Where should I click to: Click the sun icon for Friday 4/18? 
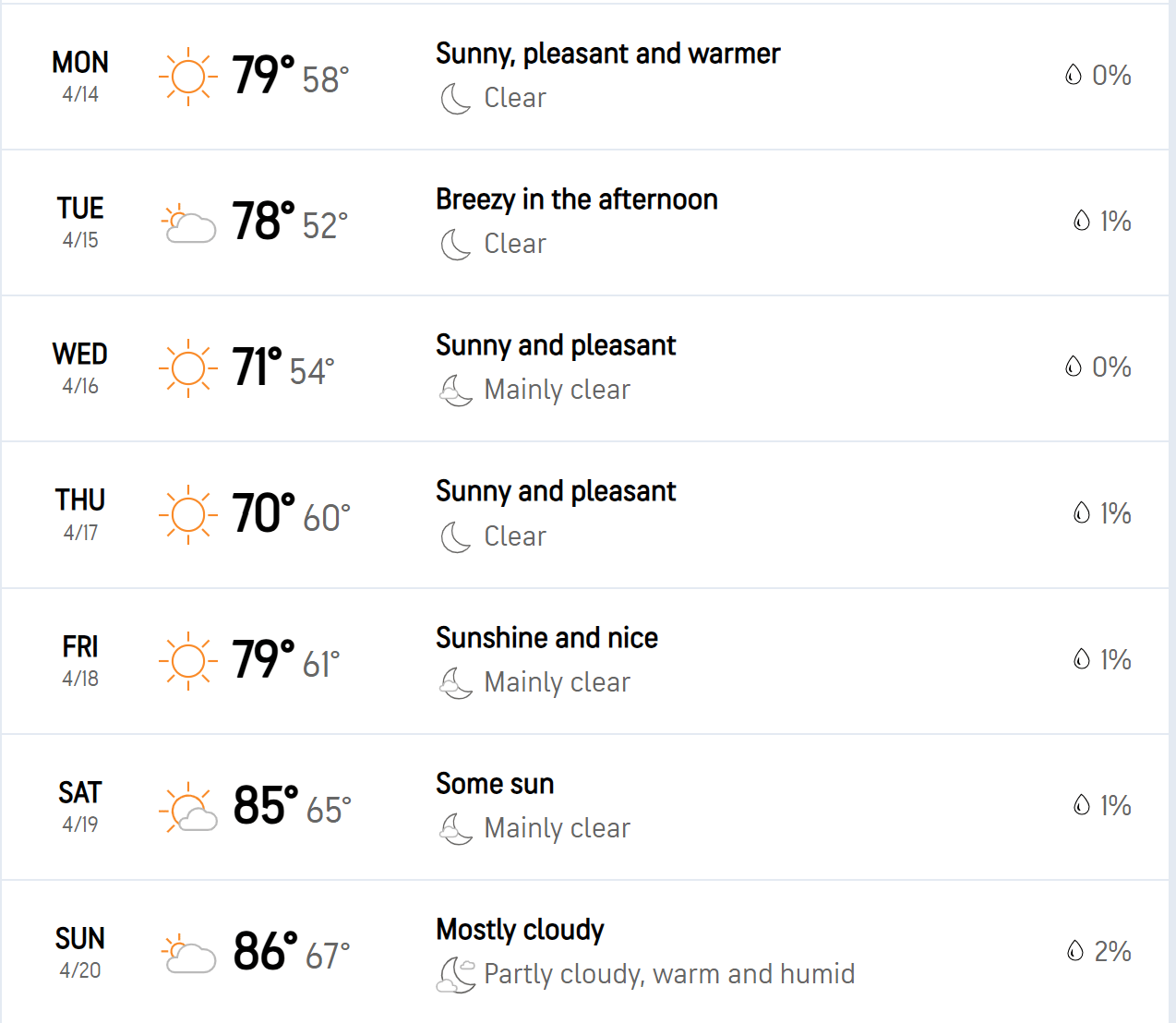[x=188, y=661]
